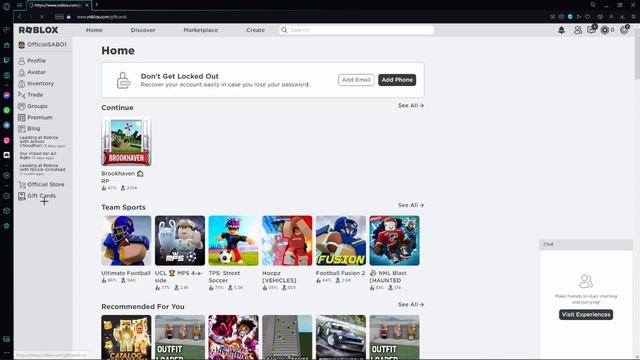Image resolution: width=640 pixels, height=360 pixels.
Task: Open the pink Instagram icon in browser sidebar
Action: [7, 140]
